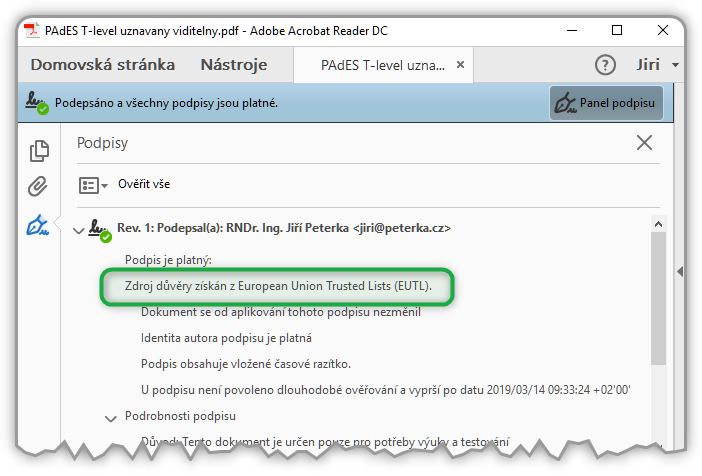Click the scrollbar up arrow in signatures list
702x476 pixels.
[x=658, y=224]
